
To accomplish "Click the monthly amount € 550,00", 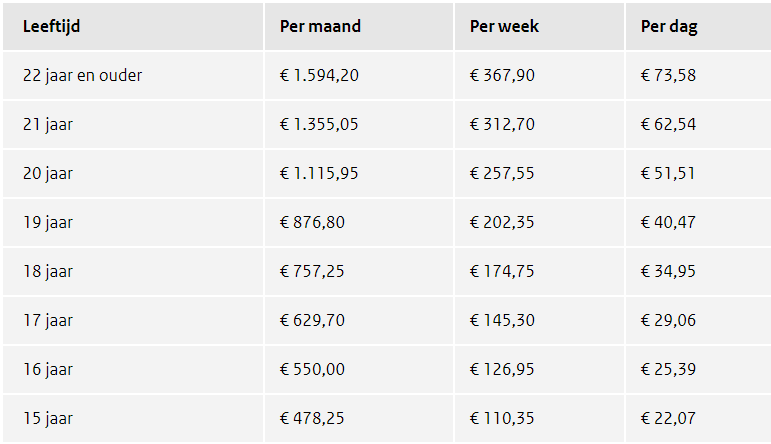I will click(x=312, y=370).
